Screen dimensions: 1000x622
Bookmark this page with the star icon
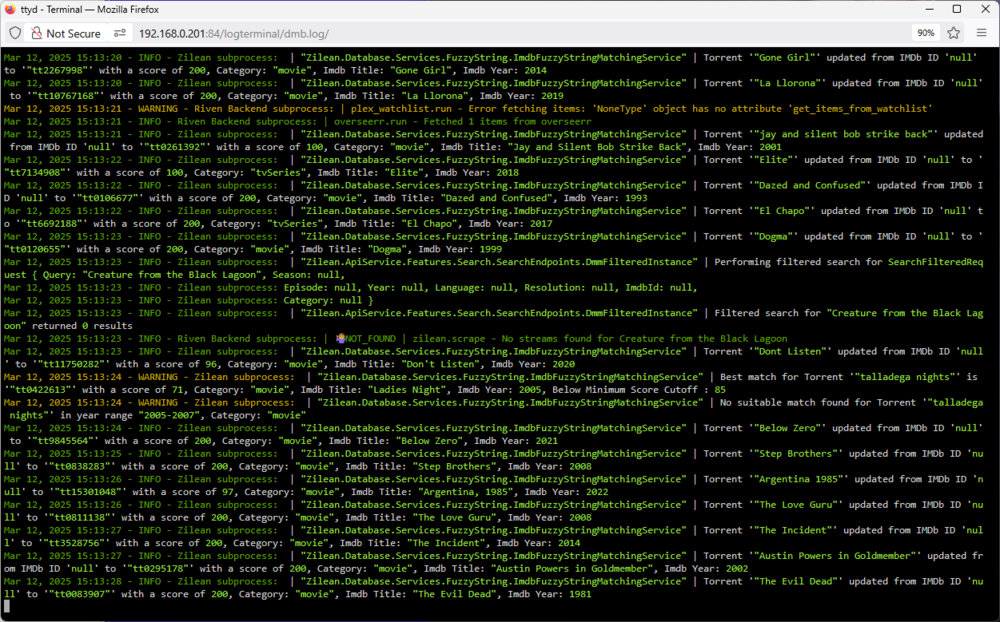(x=953, y=33)
